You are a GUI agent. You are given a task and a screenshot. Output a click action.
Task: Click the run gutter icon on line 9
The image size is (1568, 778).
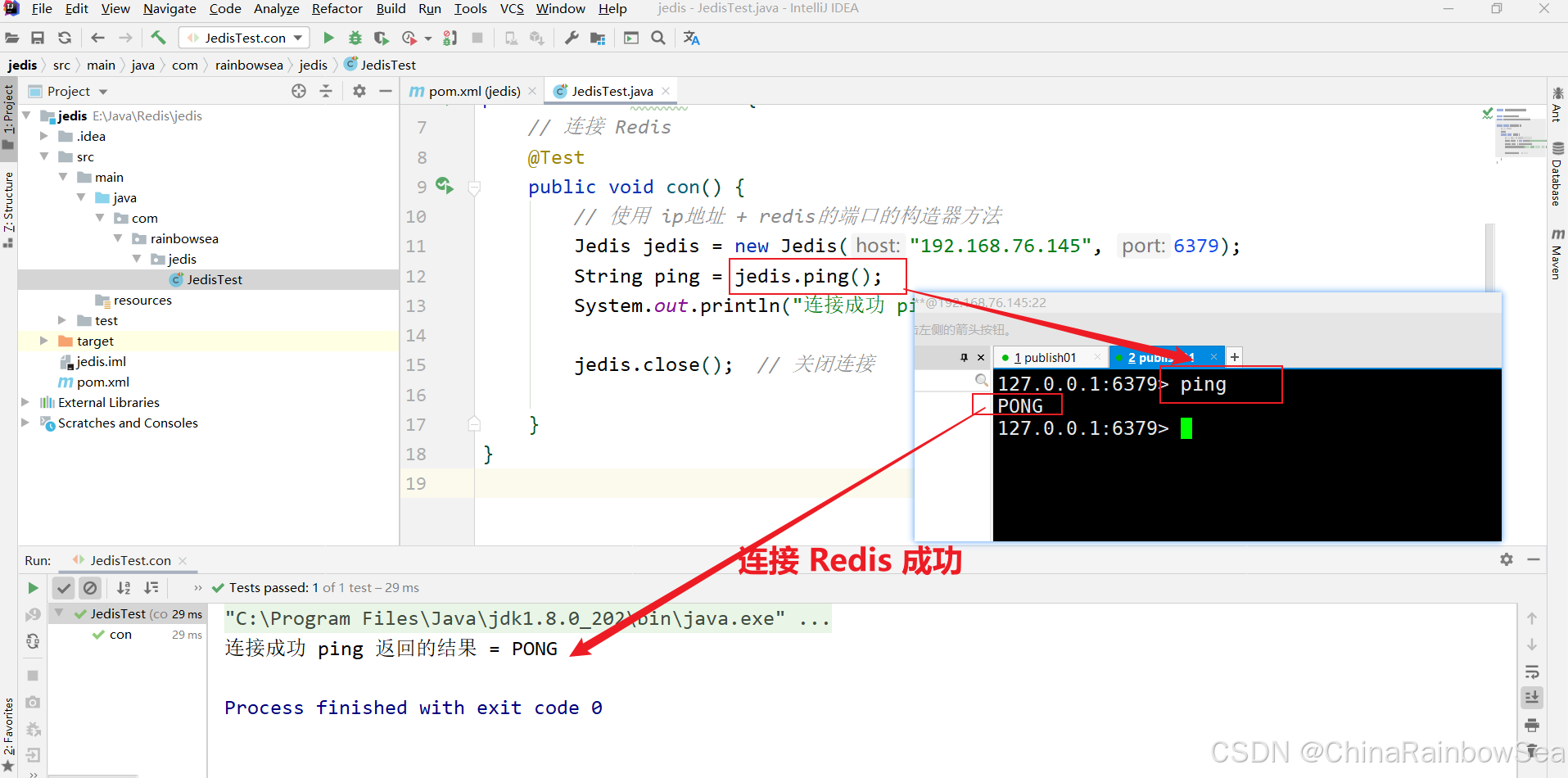pos(445,187)
